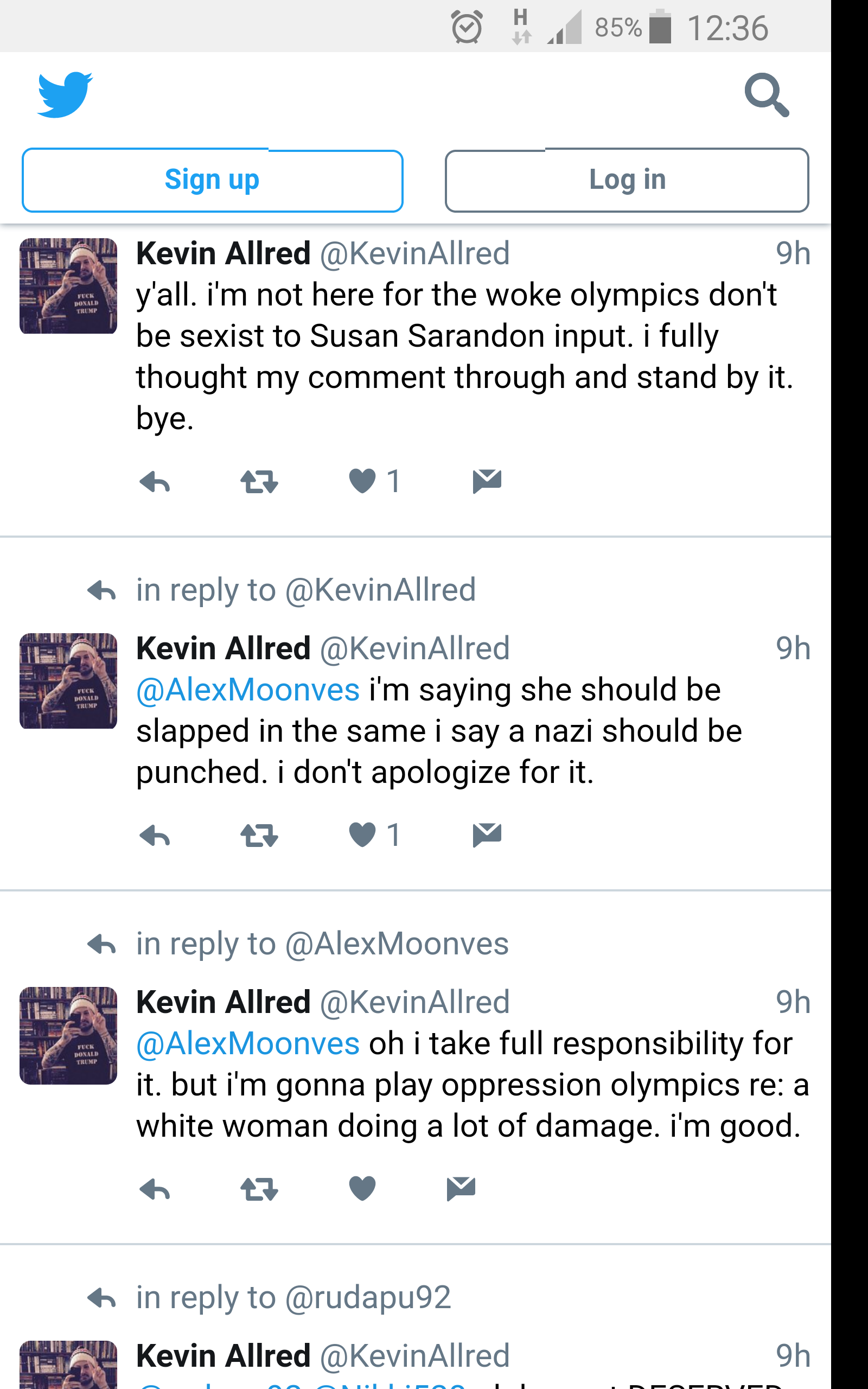This screenshot has width=868, height=1389.
Task: Retweet the oppression olympics tweet
Action: (x=259, y=1189)
